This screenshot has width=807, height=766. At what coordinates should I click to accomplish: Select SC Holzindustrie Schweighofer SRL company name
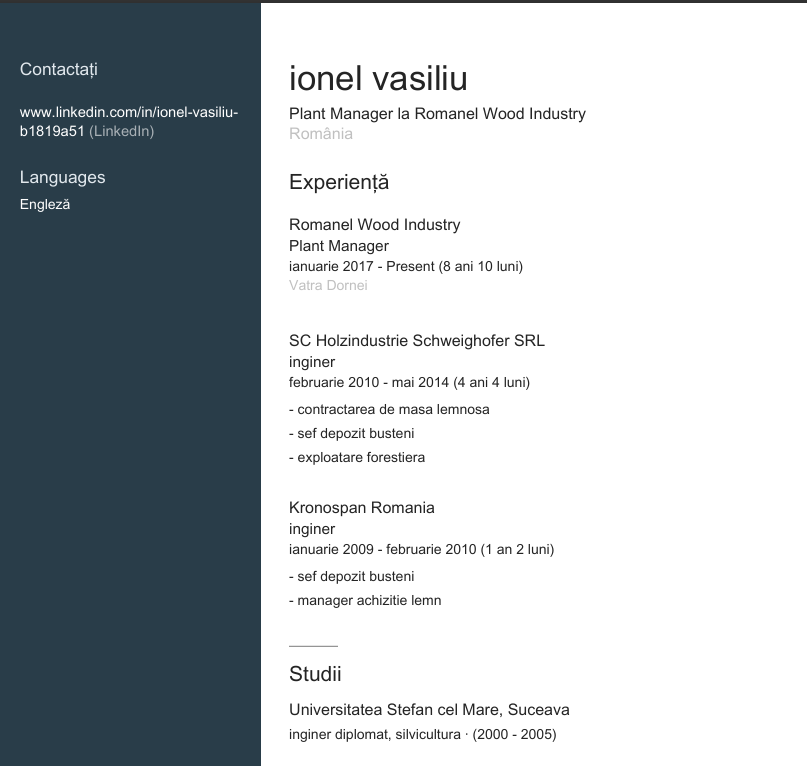(416, 340)
